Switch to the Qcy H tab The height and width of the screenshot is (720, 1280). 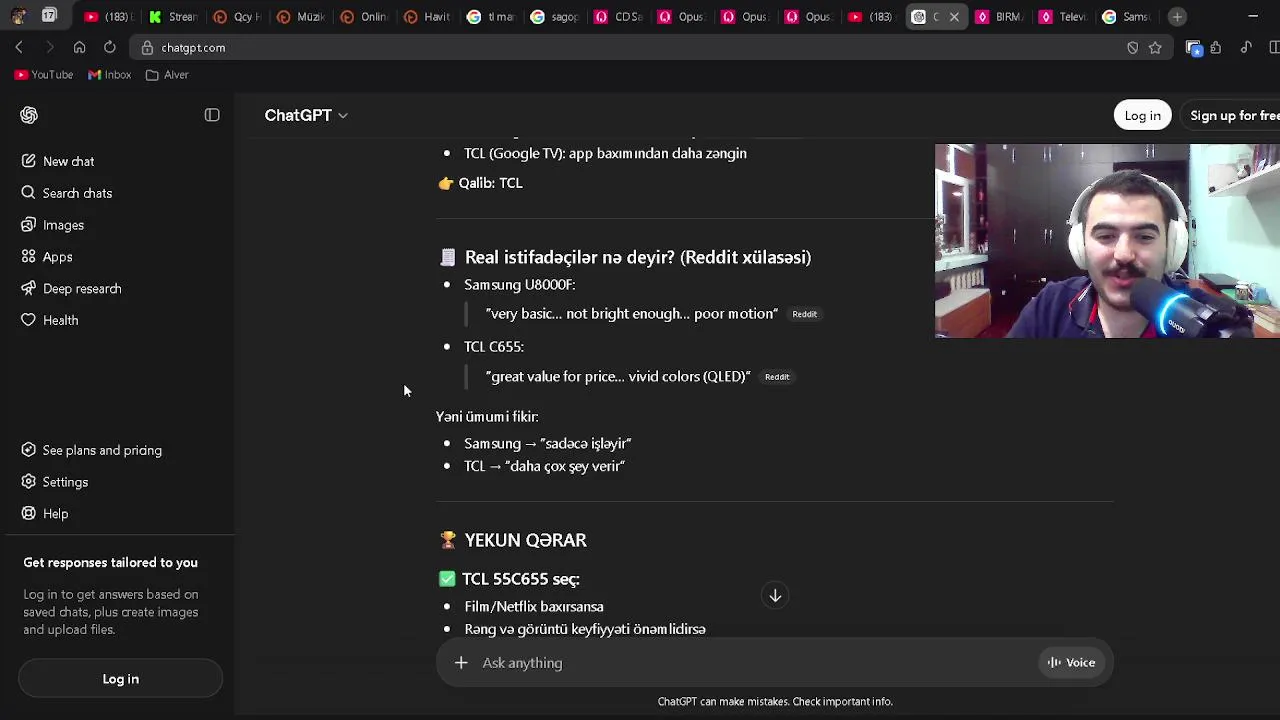[x=238, y=17]
